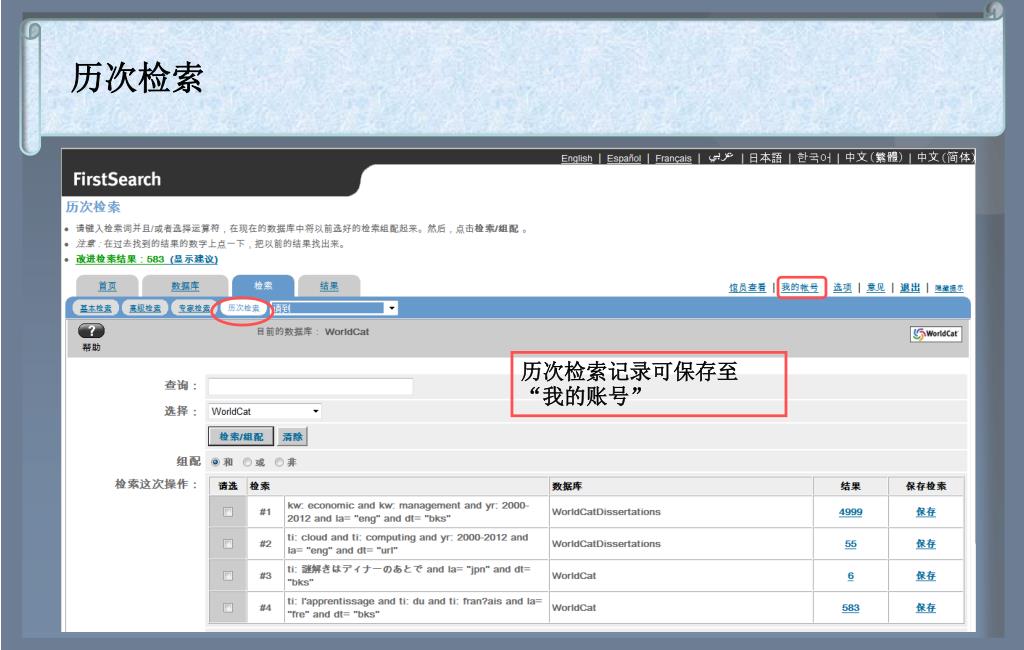Image resolution: width=1024 pixels, height=650 pixels.
Task: Click the 隐藏提示 link
Action: (x=949, y=288)
